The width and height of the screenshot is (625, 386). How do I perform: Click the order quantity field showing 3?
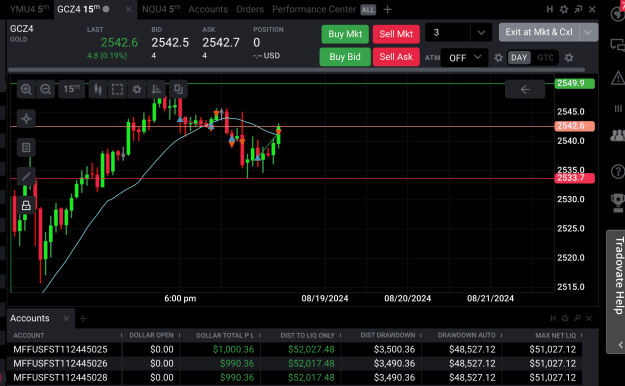tap(448, 33)
